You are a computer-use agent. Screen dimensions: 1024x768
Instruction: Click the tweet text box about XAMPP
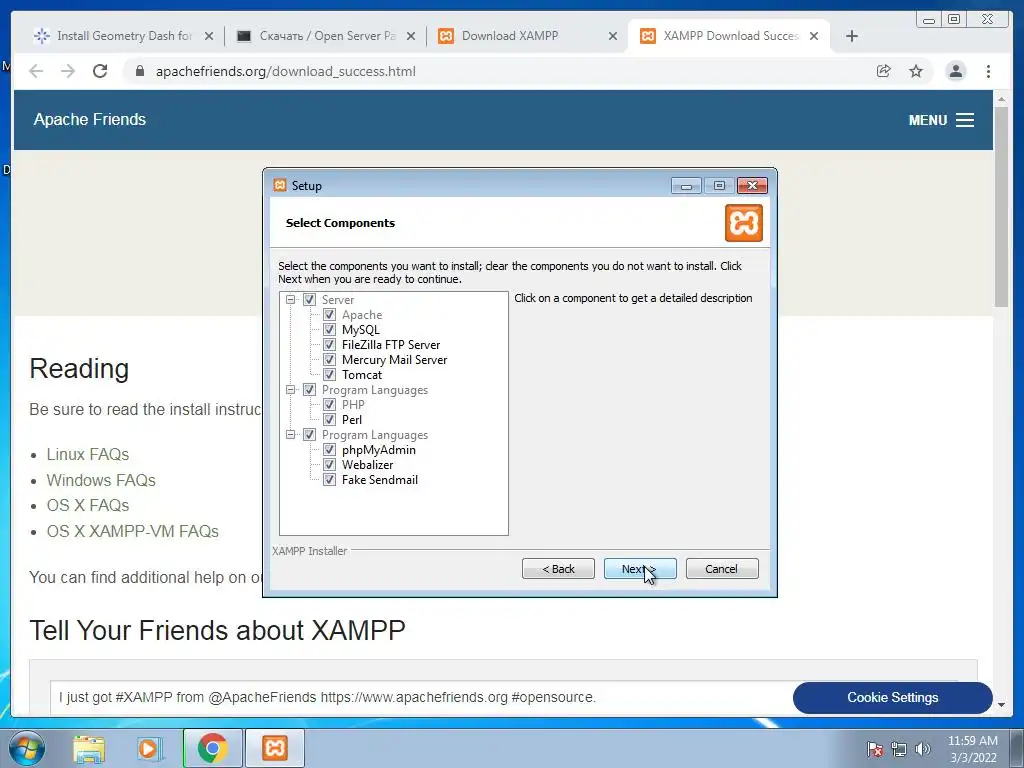pyautogui.click(x=421, y=697)
